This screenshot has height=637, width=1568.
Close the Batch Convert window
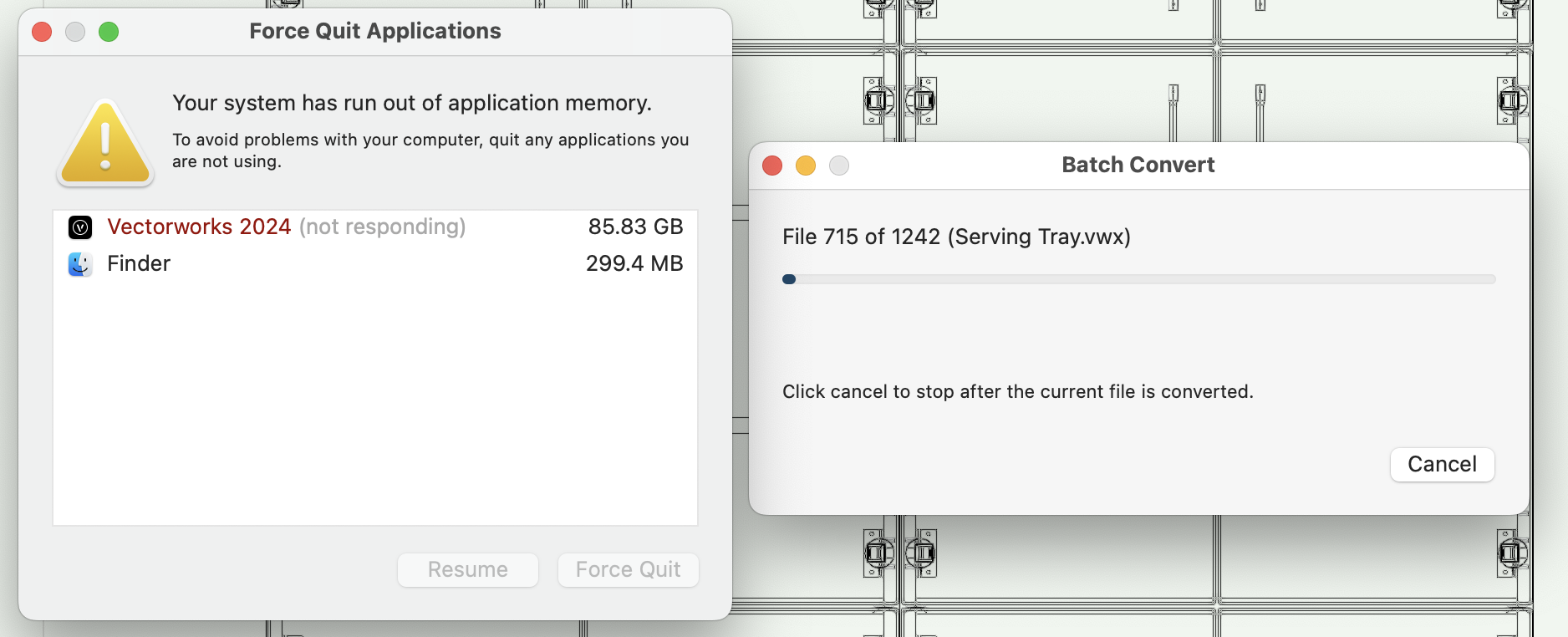coord(772,166)
